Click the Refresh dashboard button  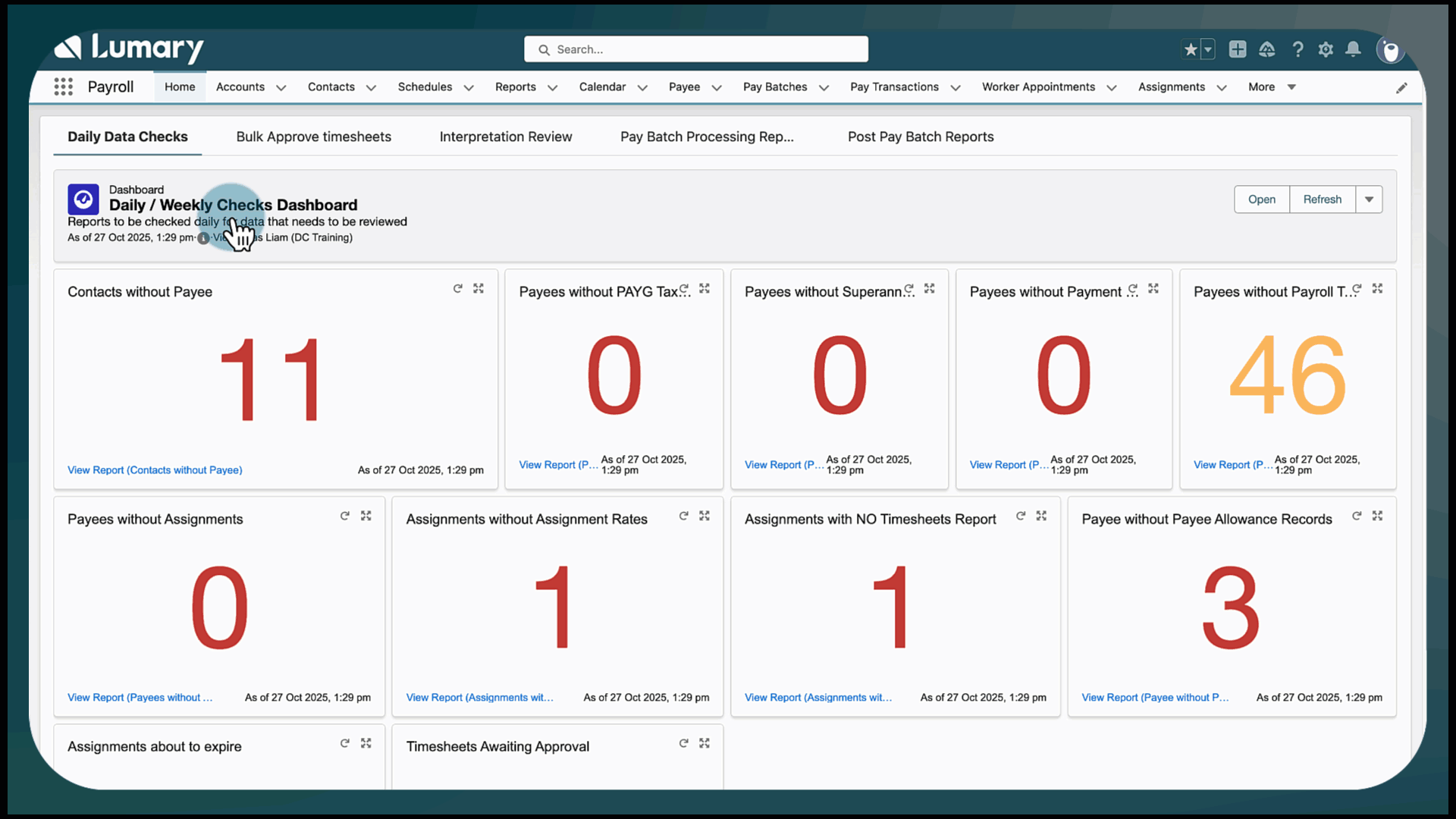pos(1322,199)
